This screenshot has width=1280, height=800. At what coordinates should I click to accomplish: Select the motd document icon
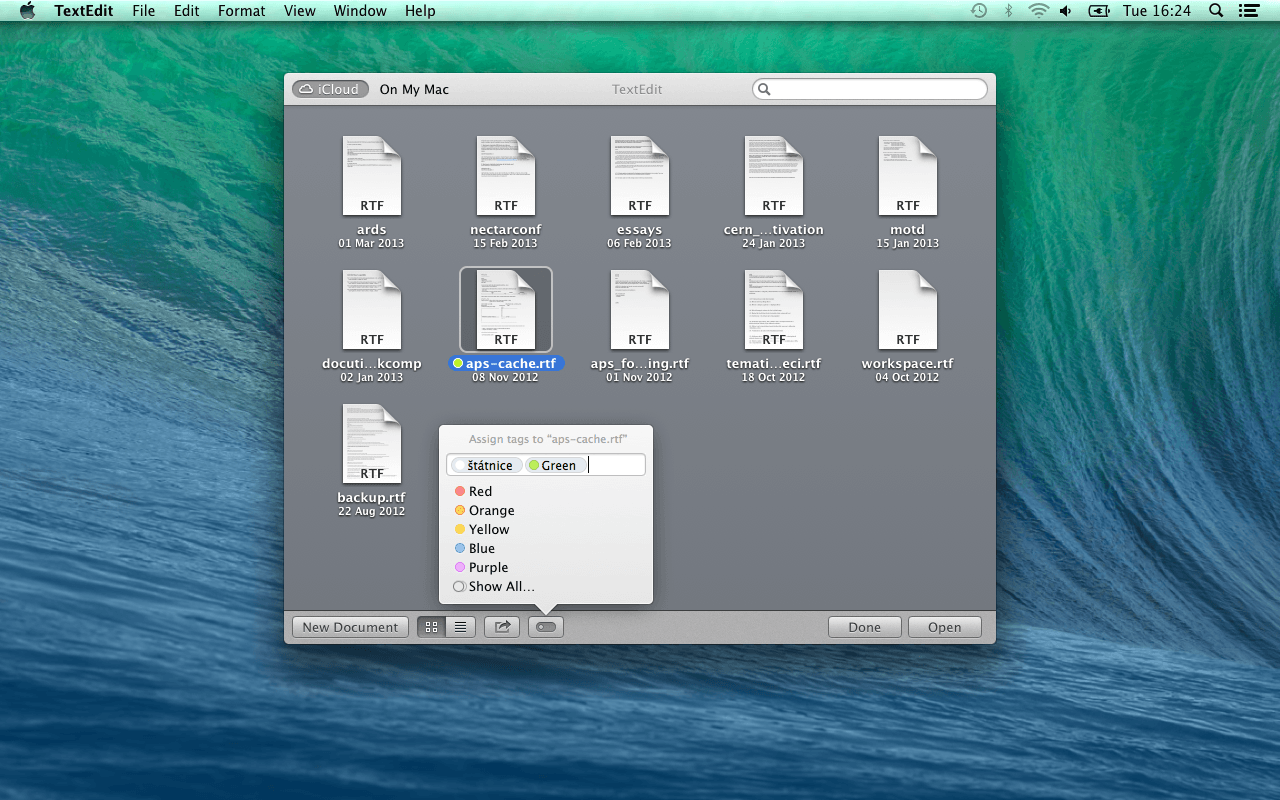click(x=908, y=176)
